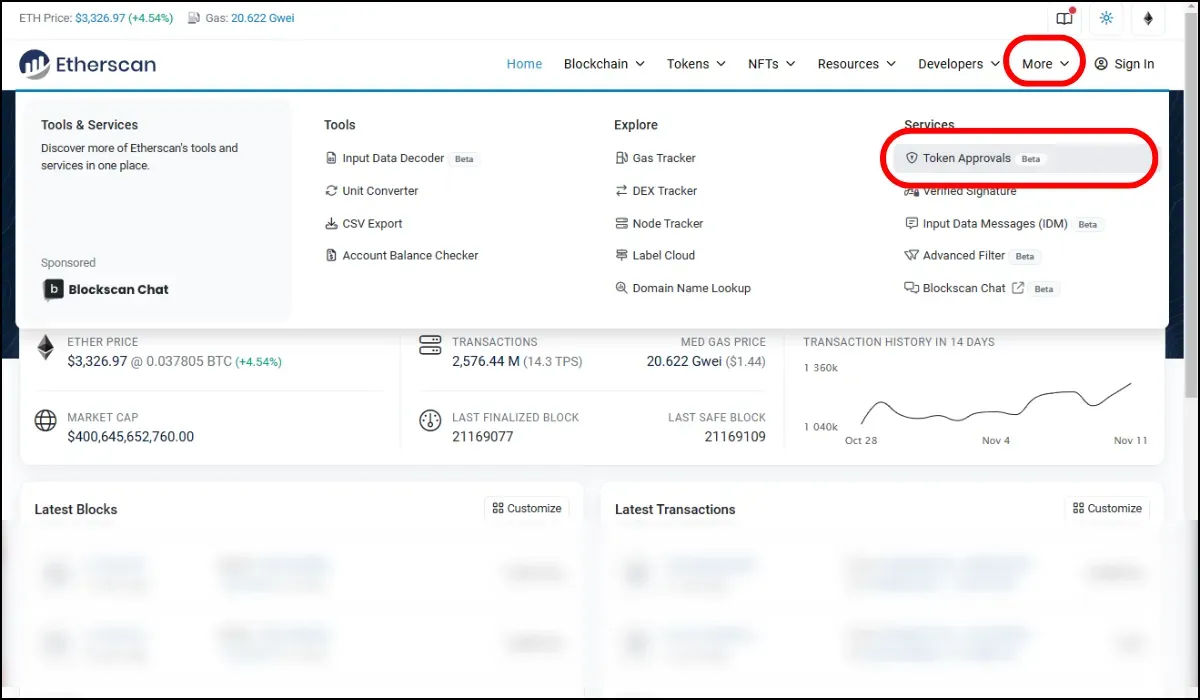Expand the Blockchain dropdown menu
The image size is (1200, 700).
604,64
